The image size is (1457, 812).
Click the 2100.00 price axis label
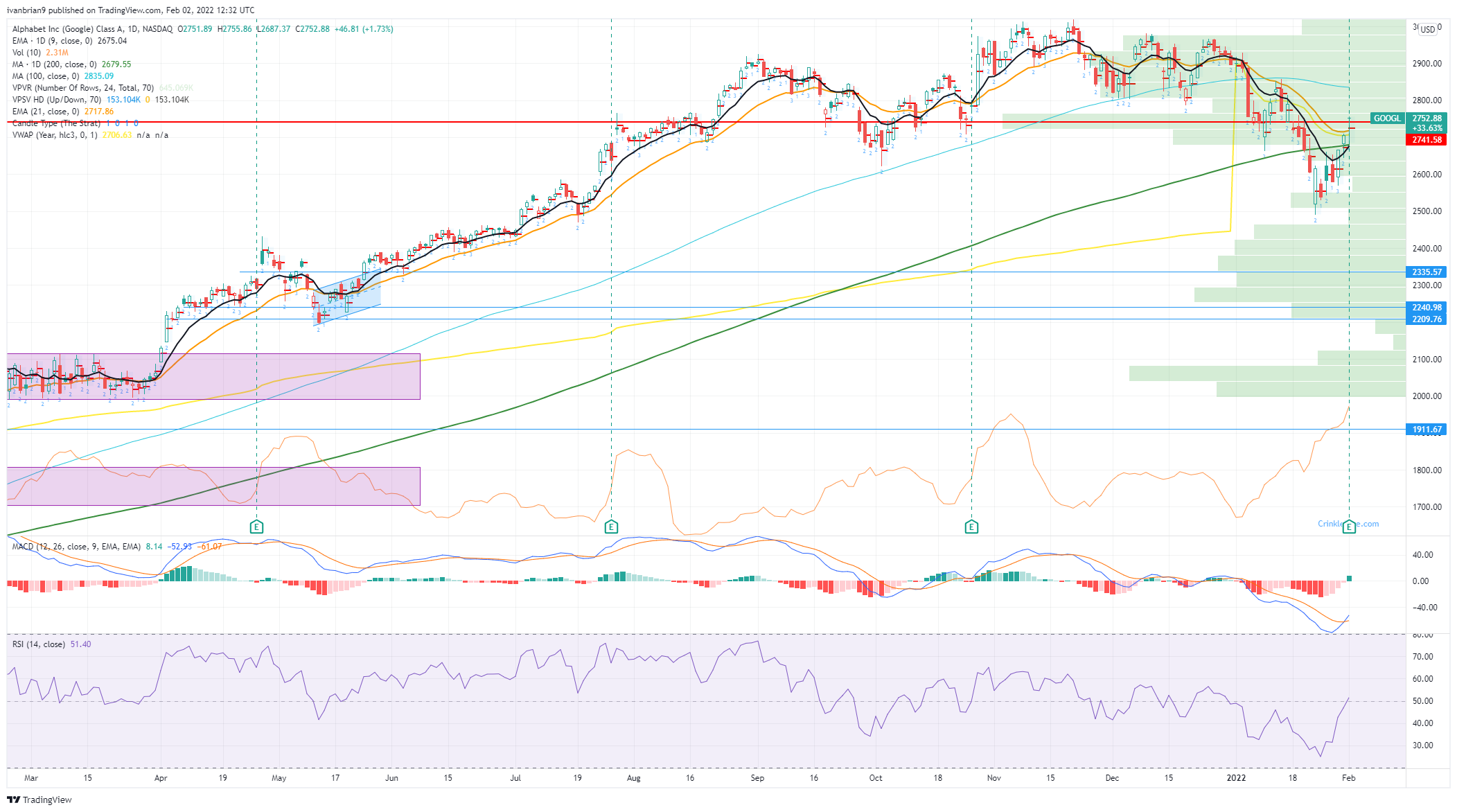tap(1427, 360)
